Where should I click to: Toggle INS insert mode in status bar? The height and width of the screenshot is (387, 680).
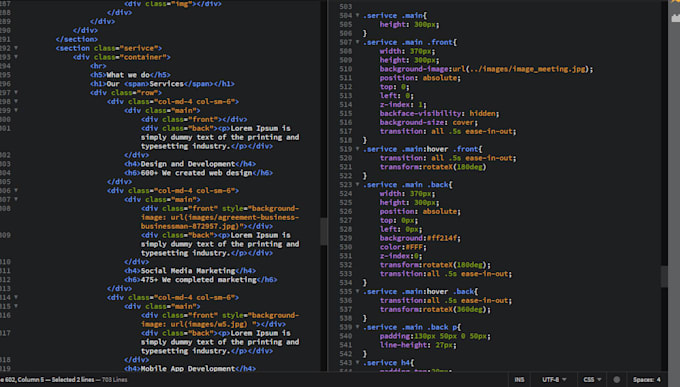click(519, 380)
